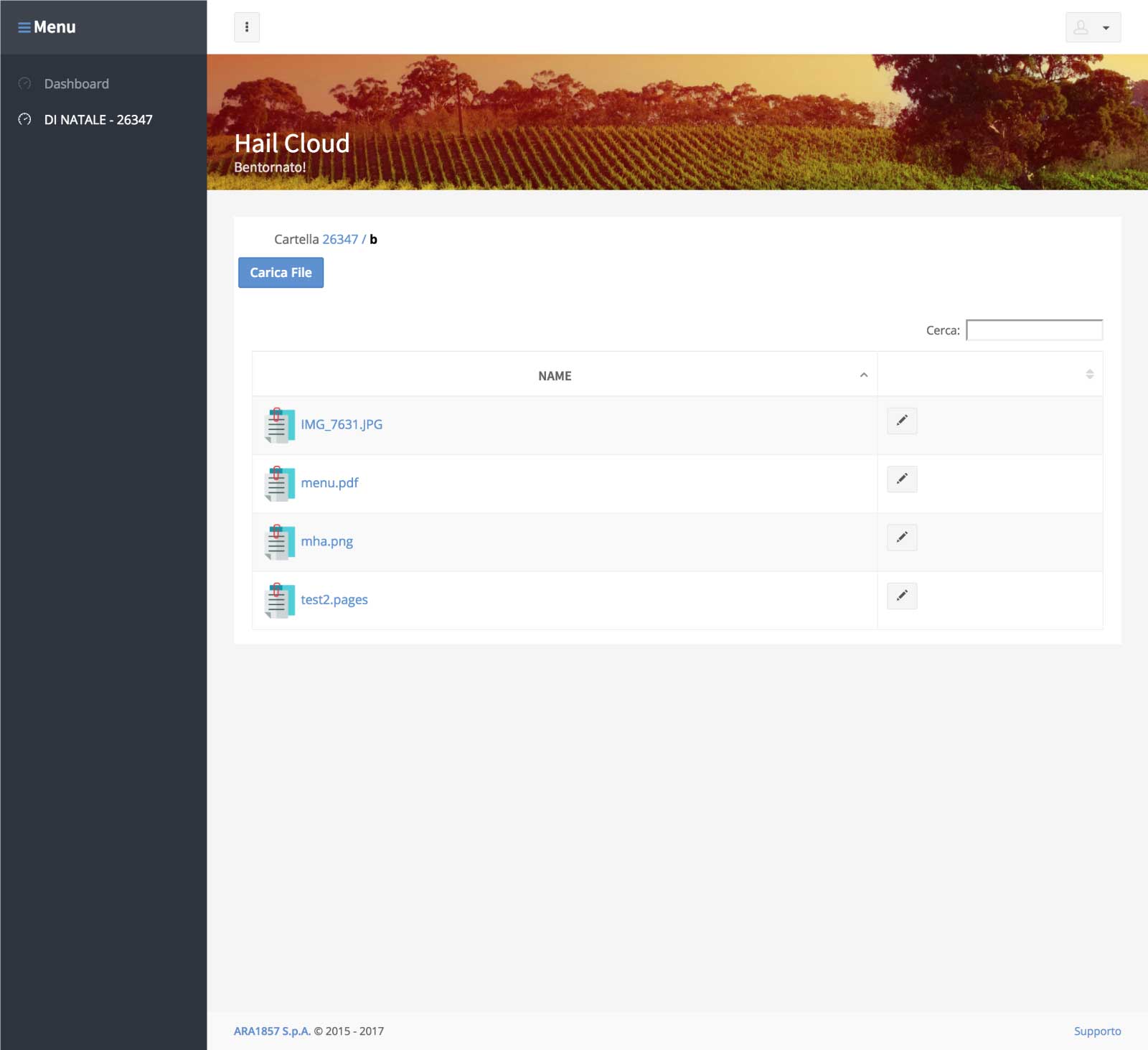1148x1050 pixels.
Task: Open folder 26347 breadcrumb link
Action: (340, 239)
